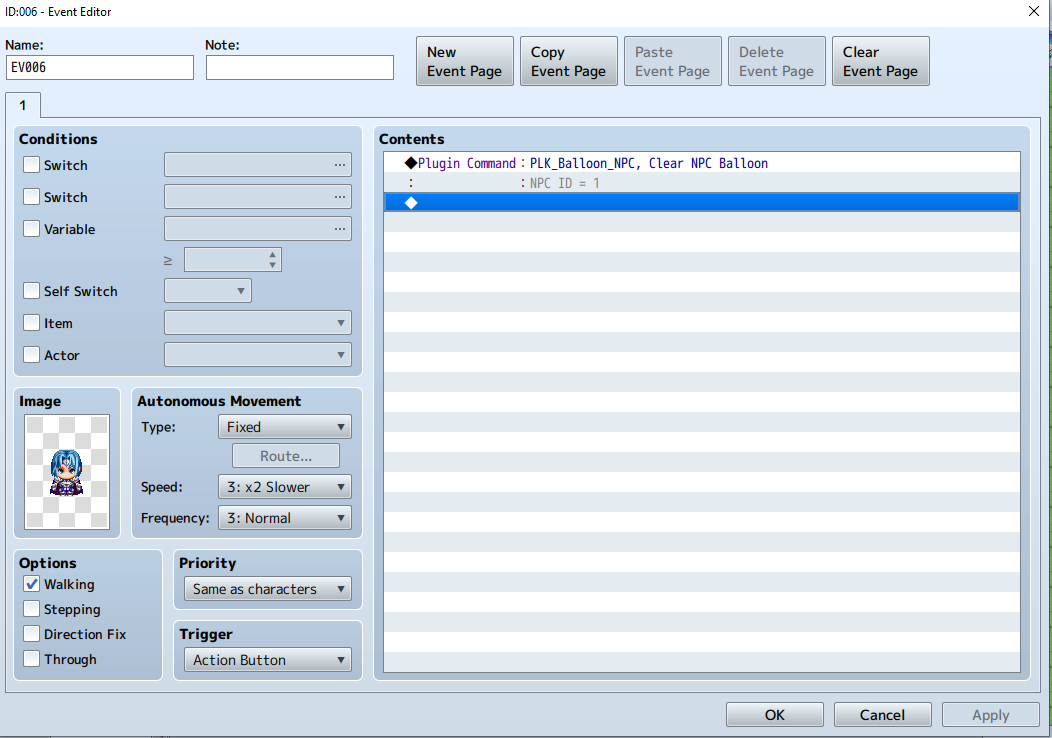Click the diamond marker on Plugin Command line
1052x738 pixels.
pos(411,163)
